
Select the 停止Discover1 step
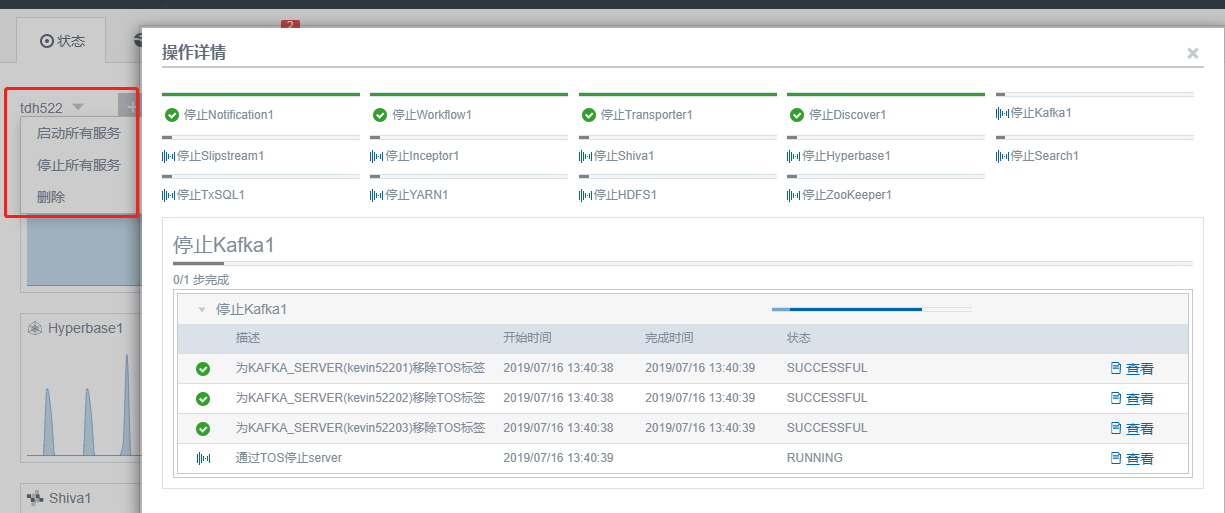(x=846, y=115)
